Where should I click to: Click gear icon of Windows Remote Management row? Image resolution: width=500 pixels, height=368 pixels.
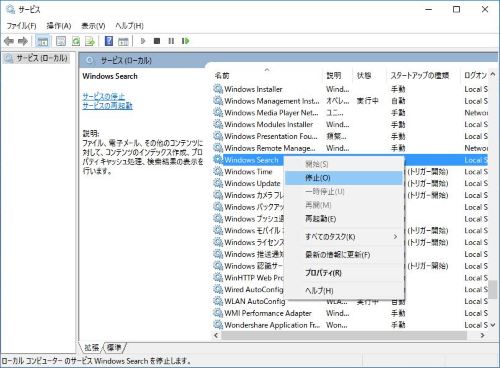point(218,148)
